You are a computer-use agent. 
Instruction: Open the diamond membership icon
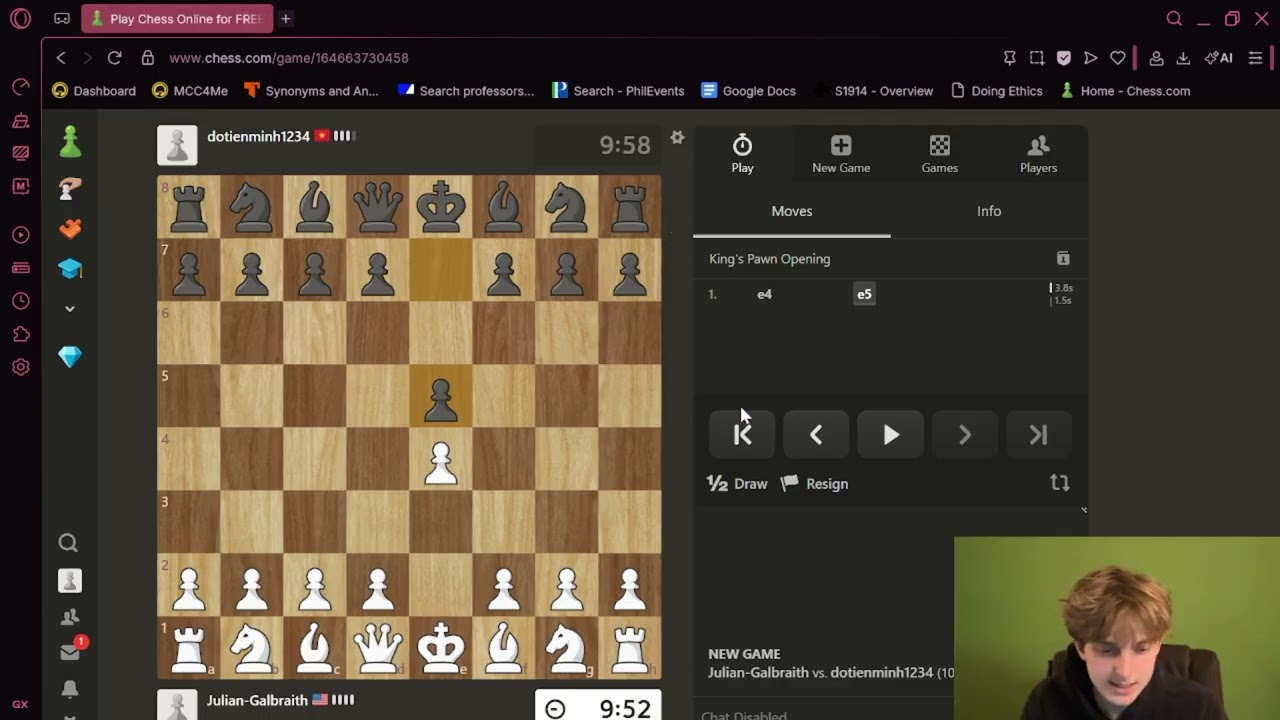(70, 357)
